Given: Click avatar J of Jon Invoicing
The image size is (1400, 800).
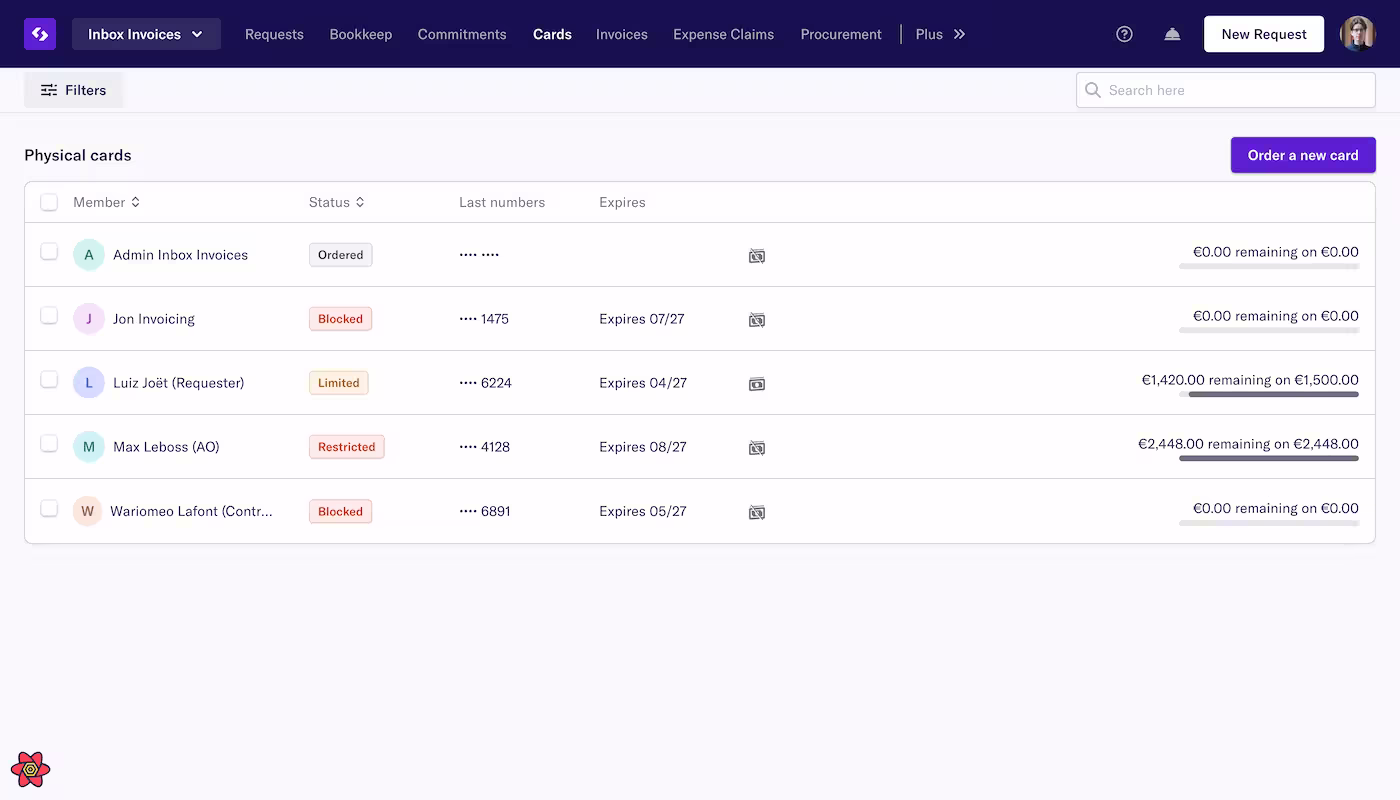Looking at the screenshot, I should (89, 319).
